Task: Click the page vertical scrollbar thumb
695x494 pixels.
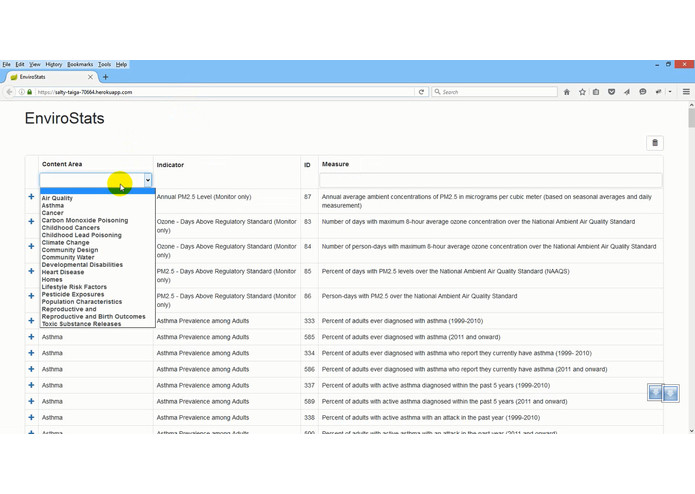Action: [691, 118]
